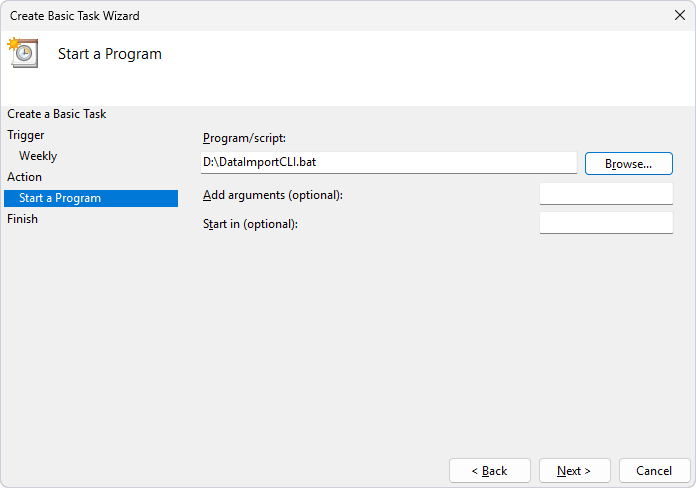Select the highlighted Start a Program step
The width and height of the screenshot is (696, 488).
pyautogui.click(x=91, y=198)
